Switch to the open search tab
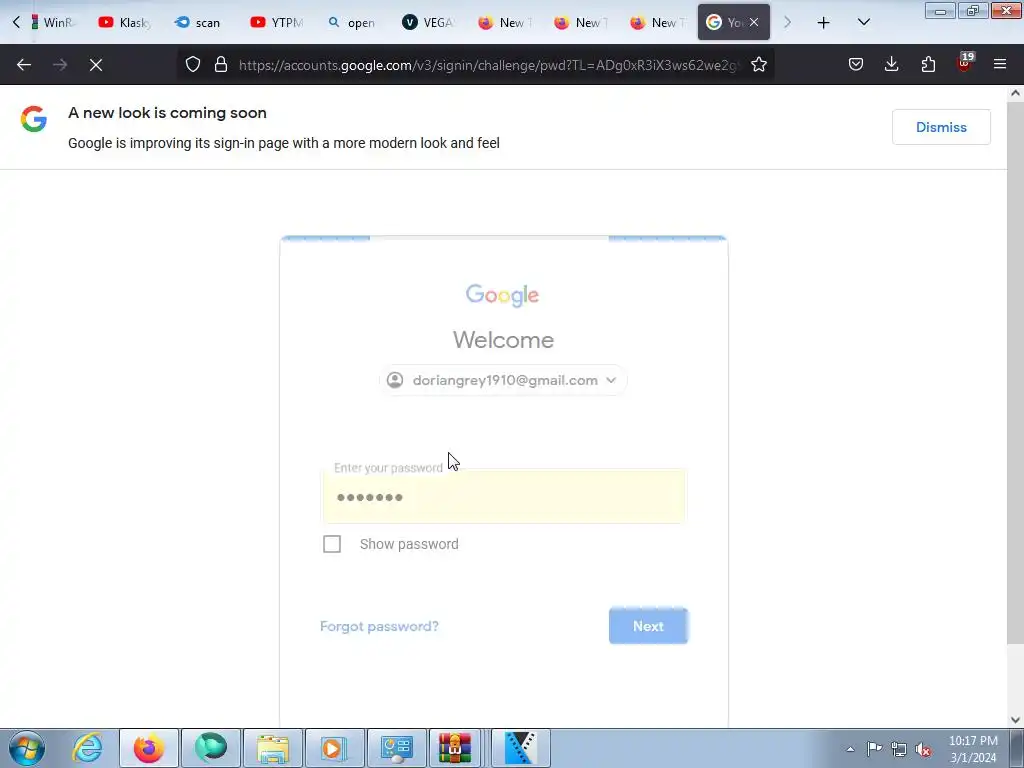 click(353, 22)
